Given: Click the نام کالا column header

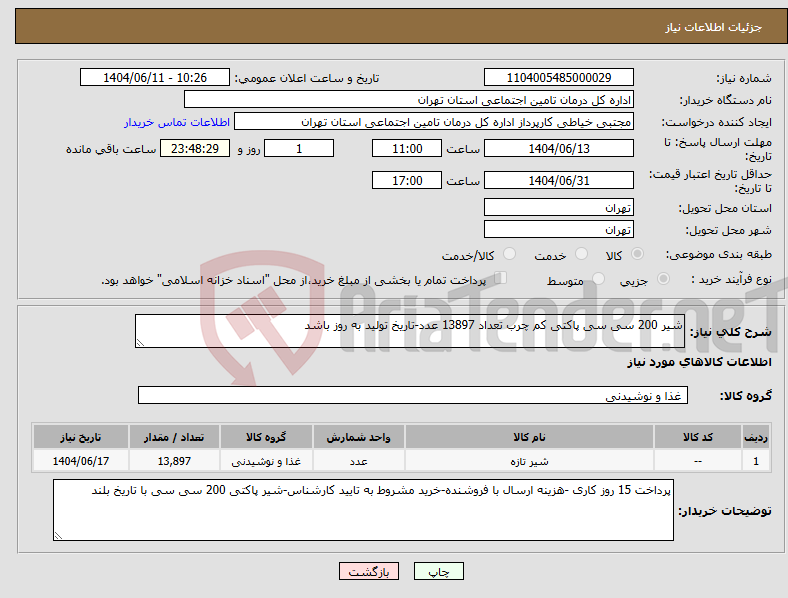Looking at the screenshot, I should point(529,437).
